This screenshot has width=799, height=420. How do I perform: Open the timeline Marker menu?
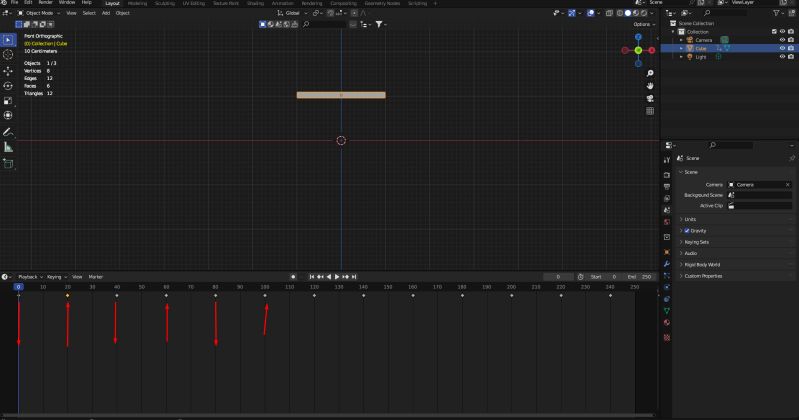96,277
